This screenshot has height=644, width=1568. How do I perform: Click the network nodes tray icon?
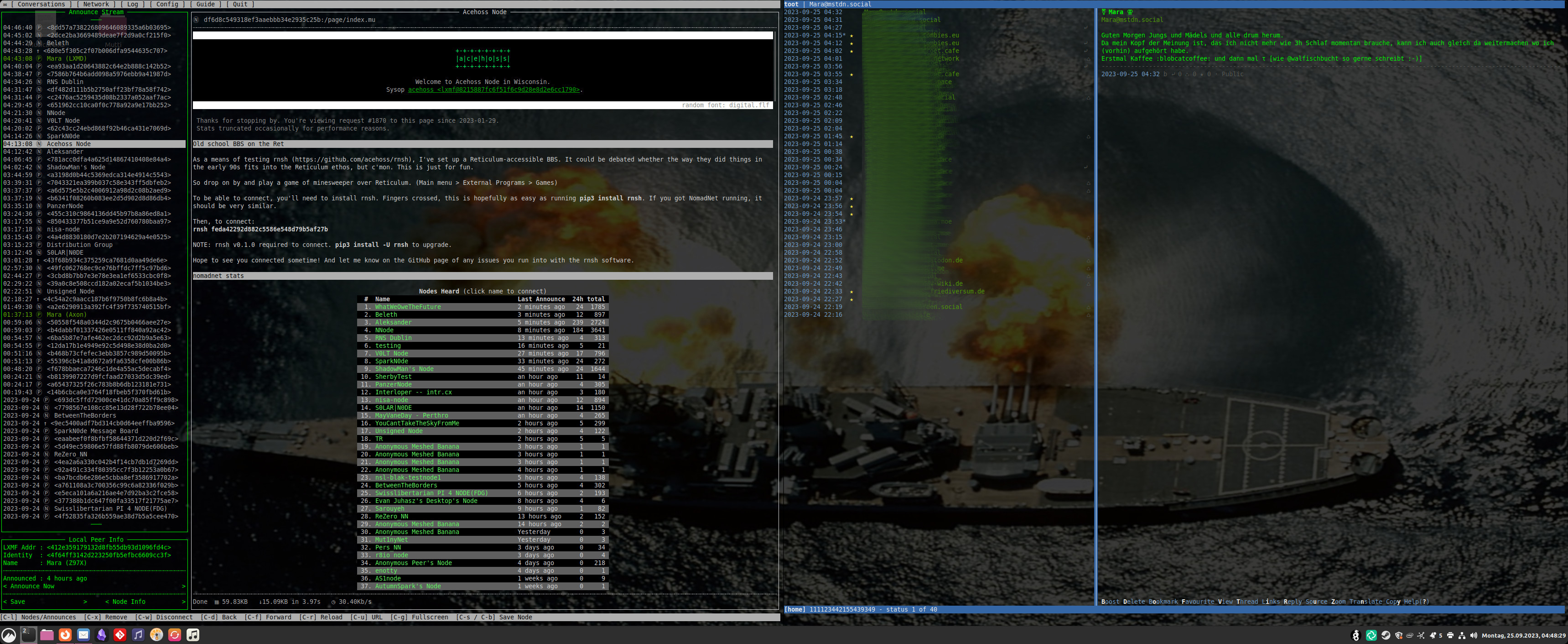point(1421,635)
